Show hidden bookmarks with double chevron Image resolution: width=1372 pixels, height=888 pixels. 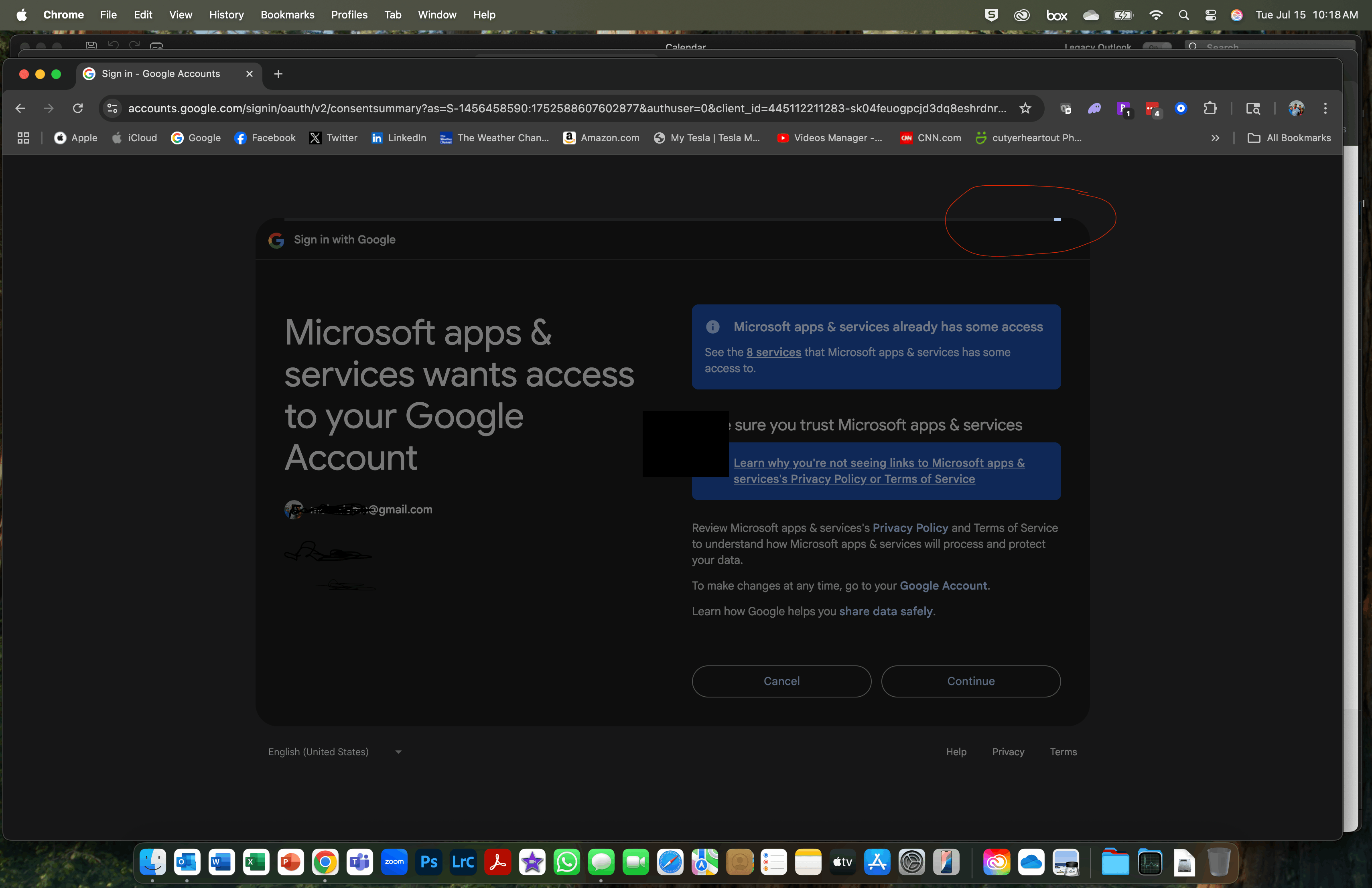(1215, 138)
